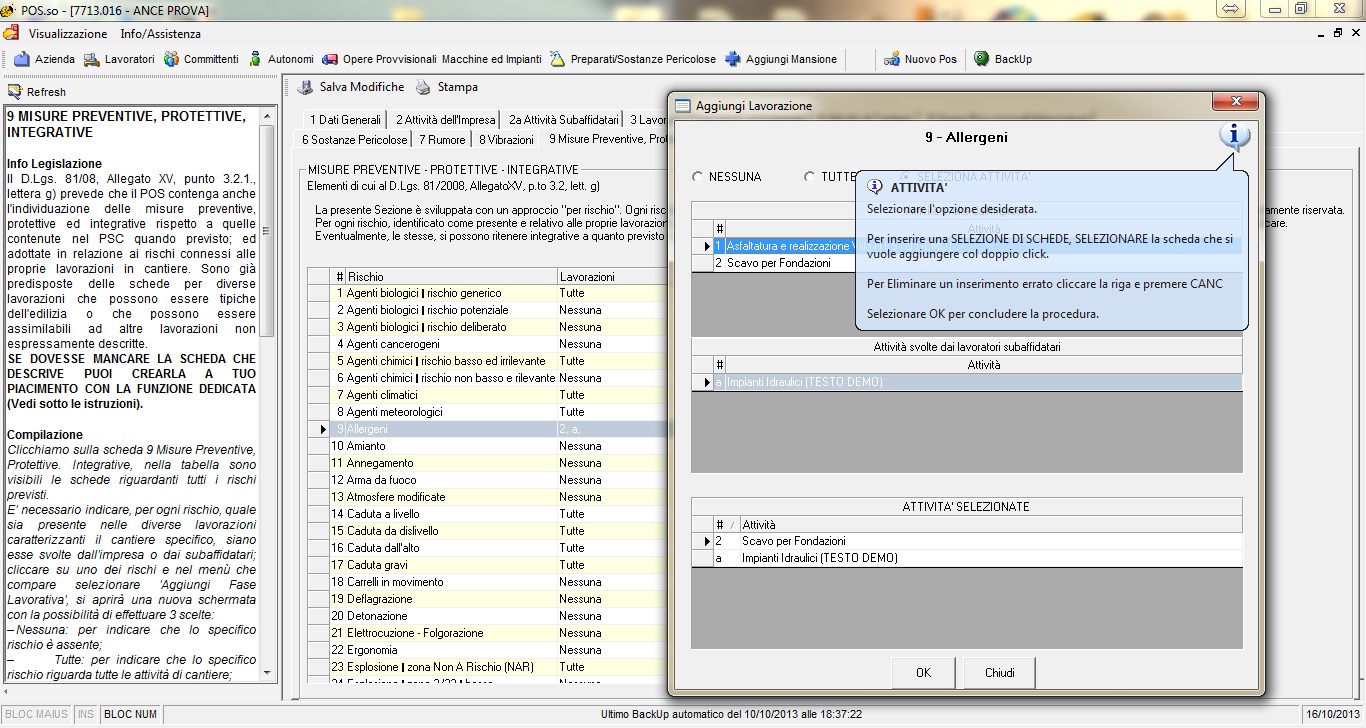The height and width of the screenshot is (728, 1366).
Task: Switch to the 2a Attività Subaffidatari tab
Action: tap(563, 119)
